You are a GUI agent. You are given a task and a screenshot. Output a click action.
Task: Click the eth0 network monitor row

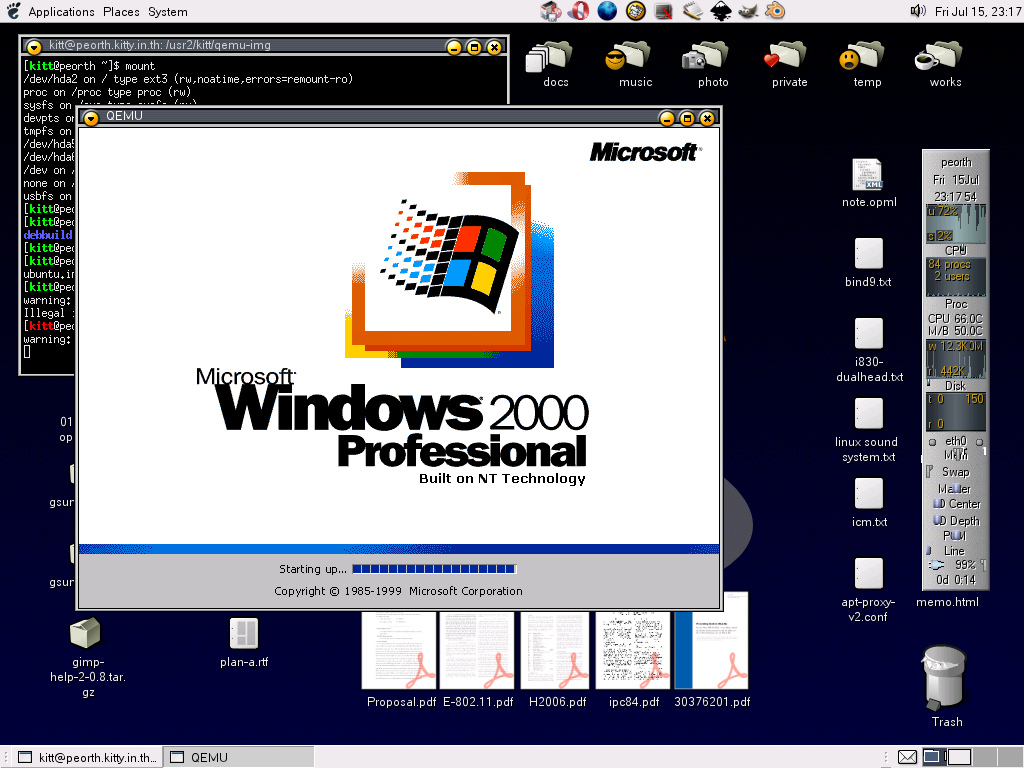coord(956,441)
